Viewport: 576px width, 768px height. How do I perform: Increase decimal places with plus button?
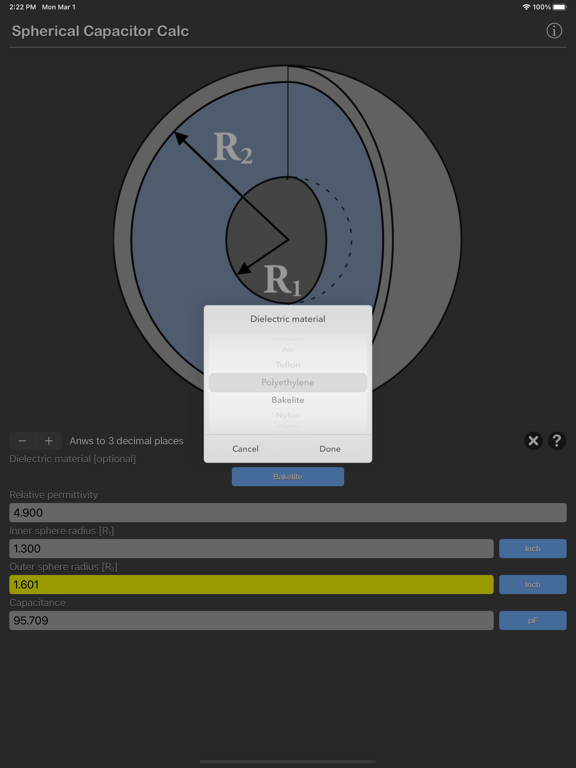tap(48, 441)
